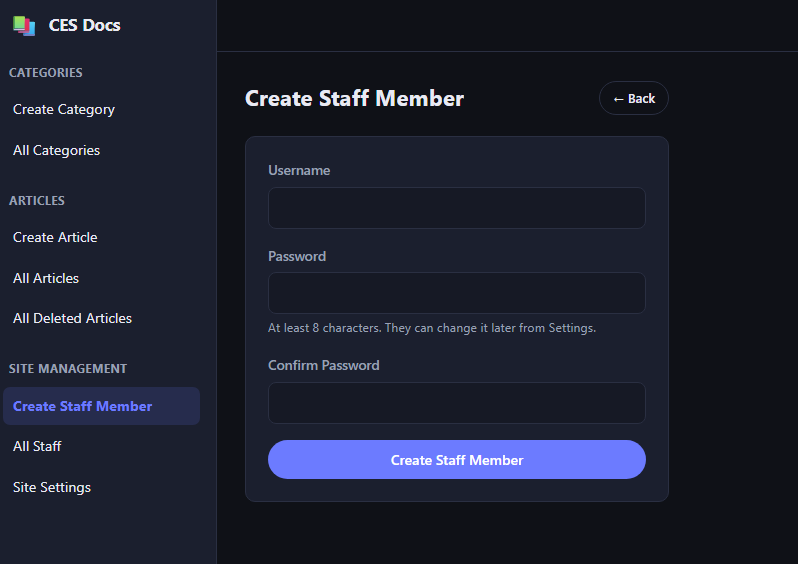This screenshot has width=798, height=564.
Task: Select Create Staff Member sidebar item
Action: click(x=101, y=406)
